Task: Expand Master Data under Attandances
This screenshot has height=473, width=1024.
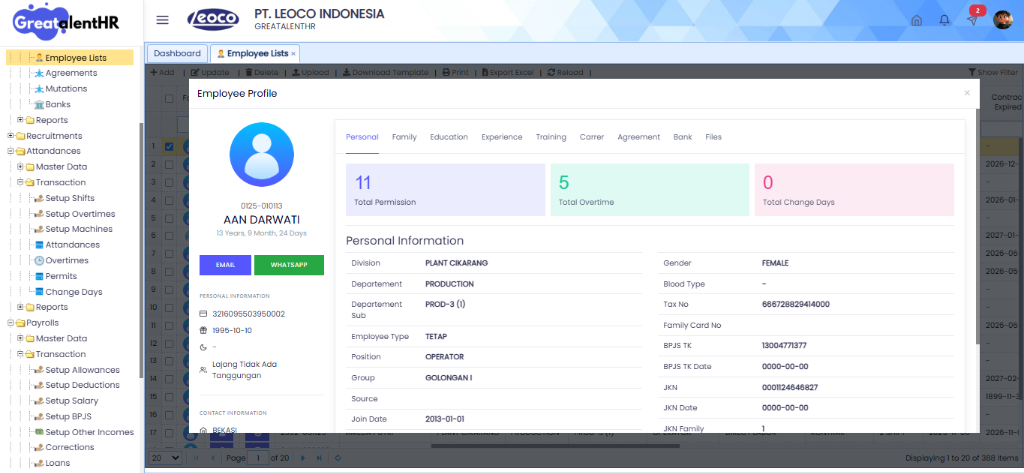Action: click(20, 167)
